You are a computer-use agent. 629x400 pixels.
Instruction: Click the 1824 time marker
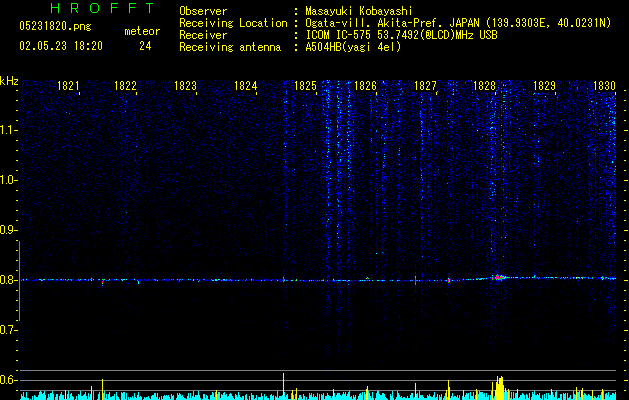(x=246, y=86)
